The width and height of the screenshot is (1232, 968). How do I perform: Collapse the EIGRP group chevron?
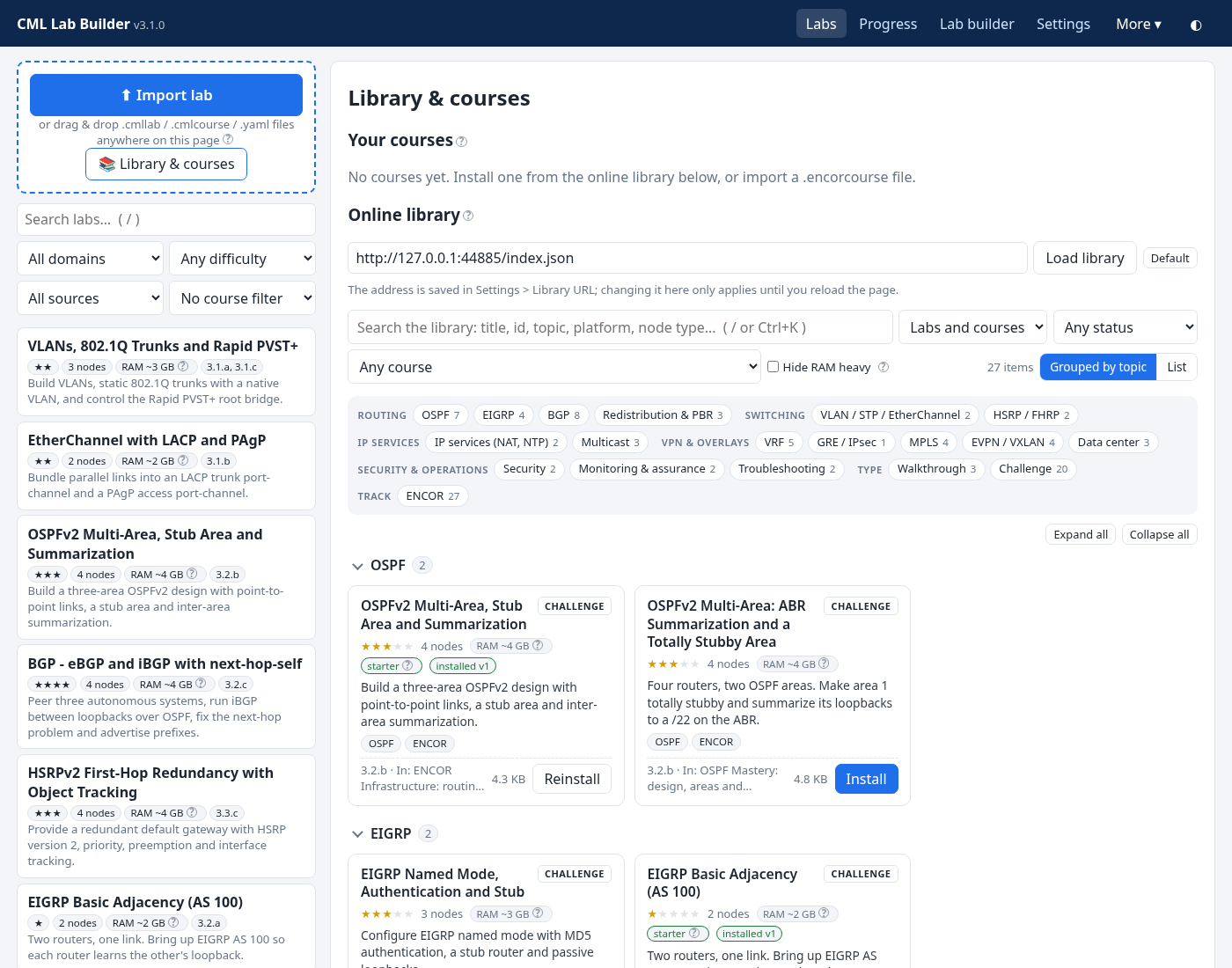pos(357,834)
